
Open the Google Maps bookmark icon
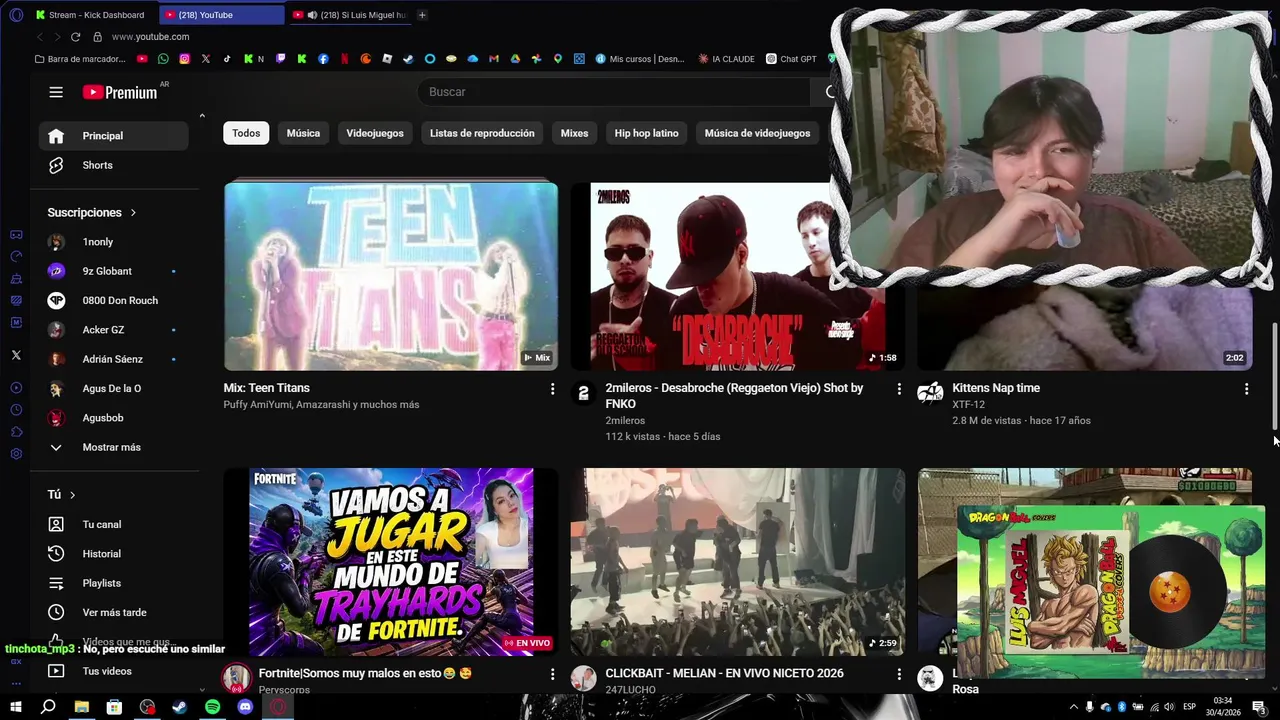pos(558,59)
